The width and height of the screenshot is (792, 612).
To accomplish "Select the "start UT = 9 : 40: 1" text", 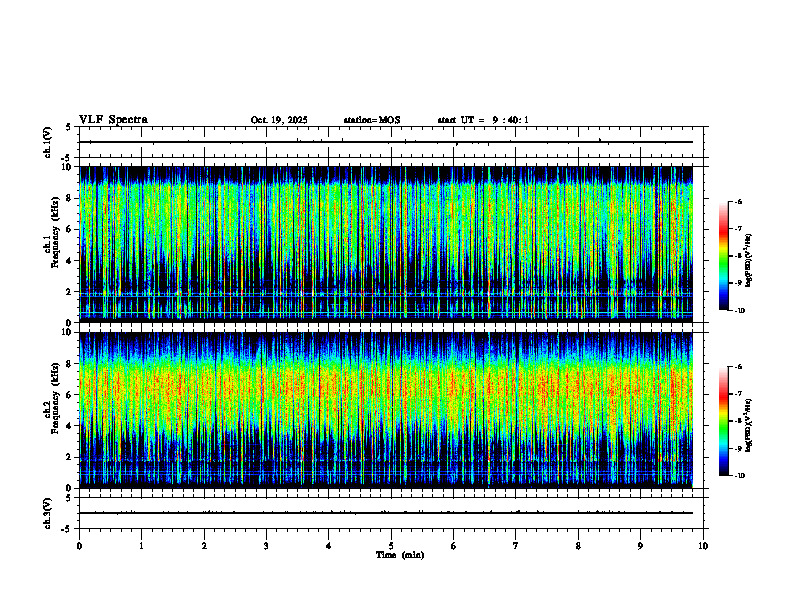I will pyautogui.click(x=483, y=120).
